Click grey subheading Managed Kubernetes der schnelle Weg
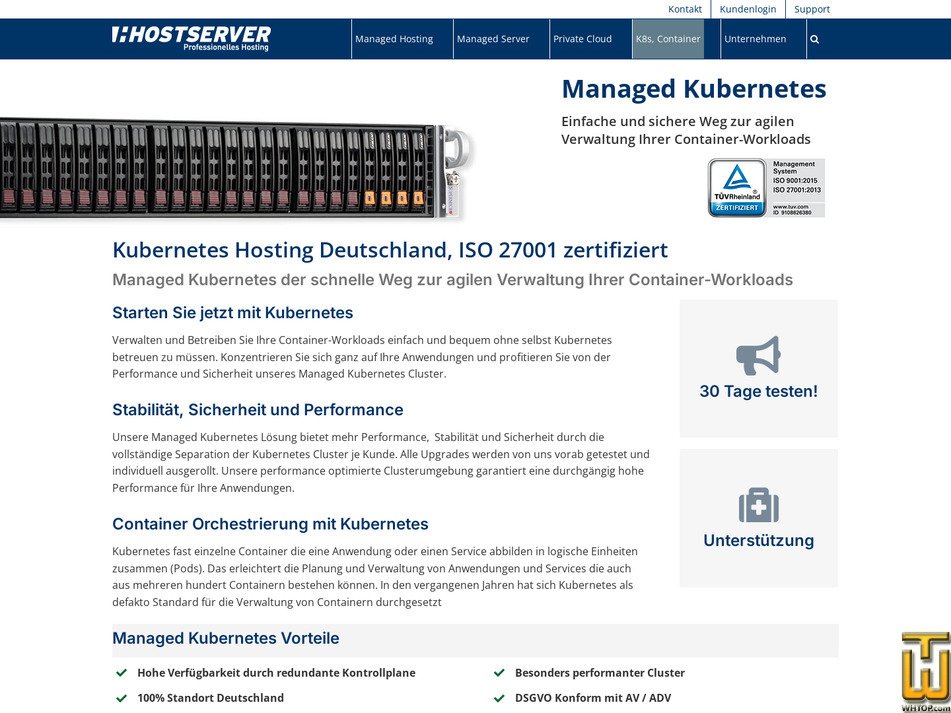This screenshot has height=713, width=951. point(452,280)
